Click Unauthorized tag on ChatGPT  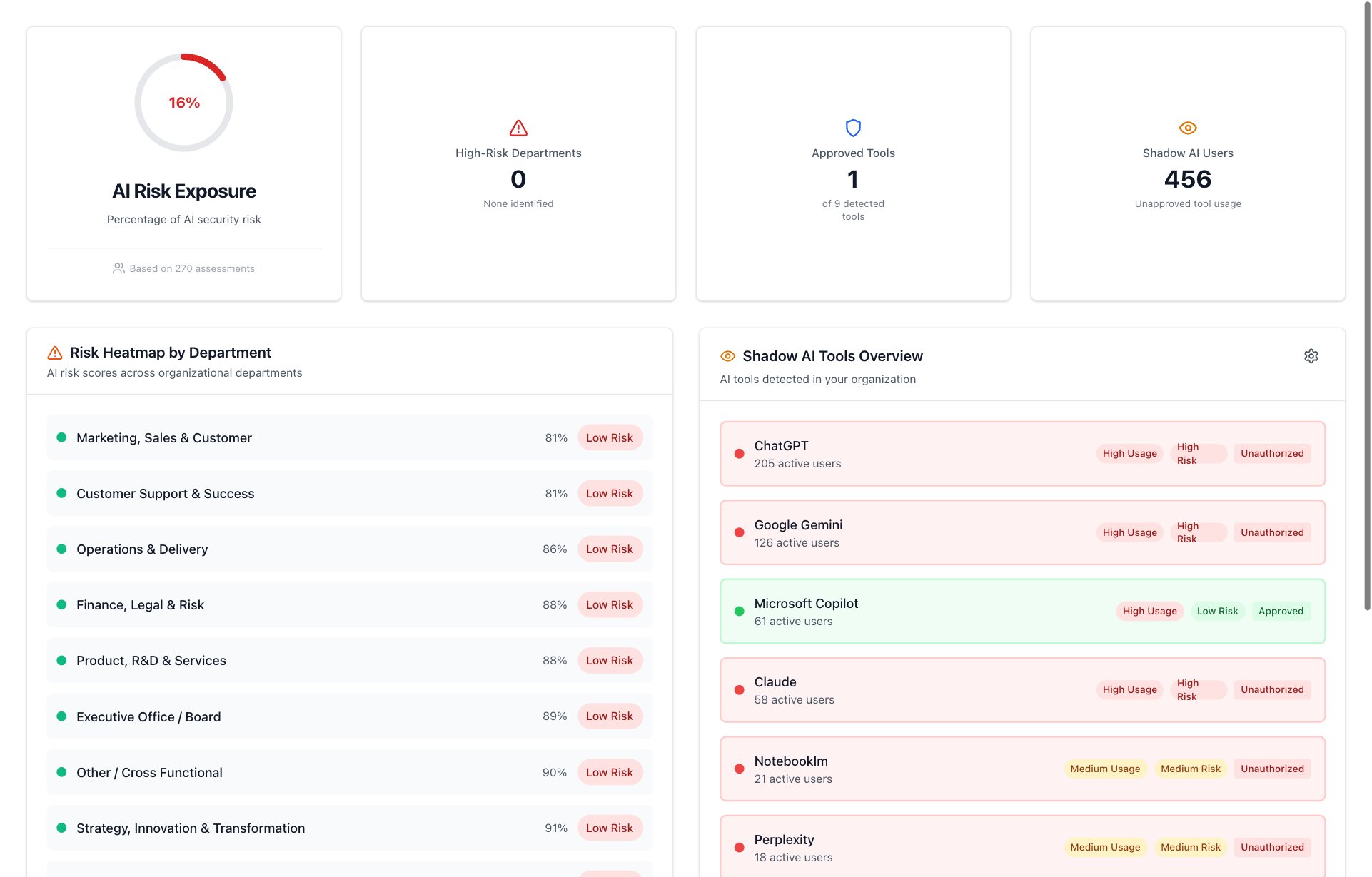click(1272, 454)
